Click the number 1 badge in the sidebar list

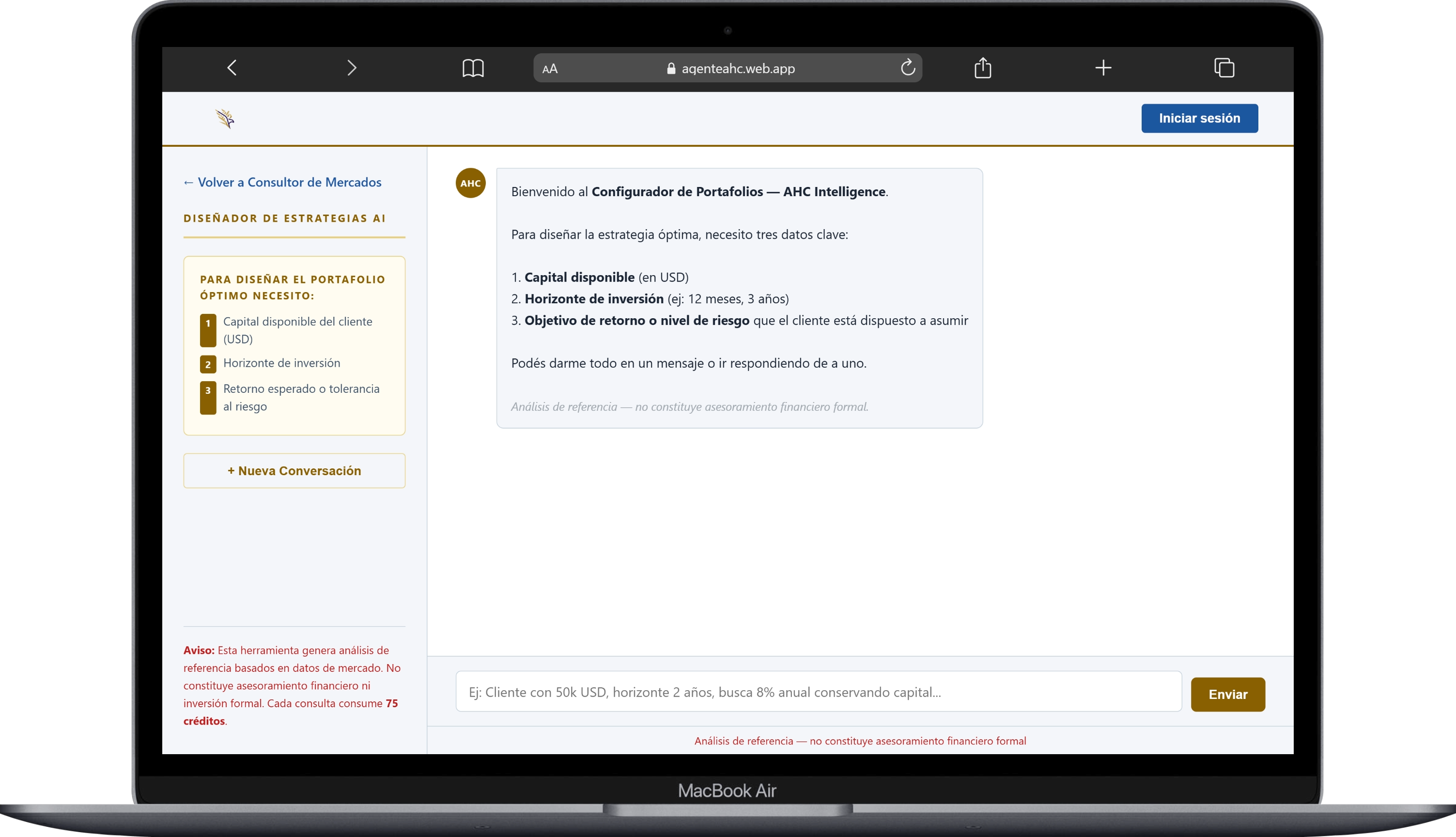208,330
